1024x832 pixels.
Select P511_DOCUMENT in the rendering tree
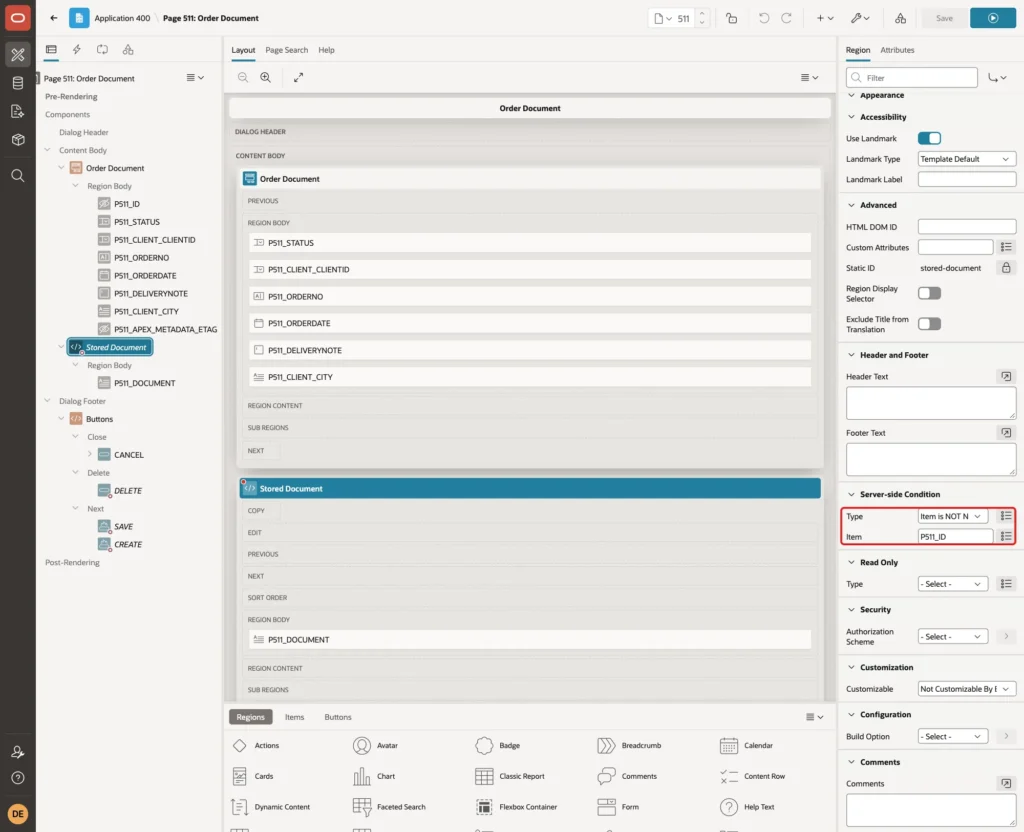(144, 383)
